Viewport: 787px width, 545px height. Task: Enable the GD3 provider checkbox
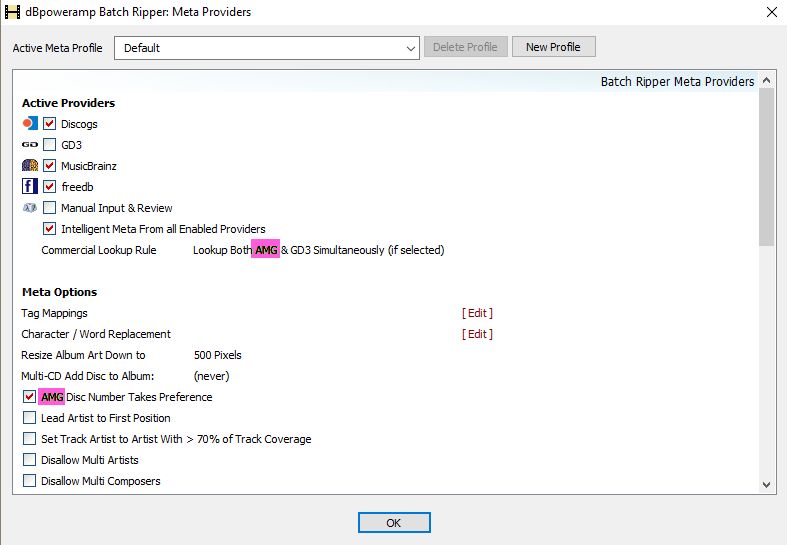tap(50, 145)
